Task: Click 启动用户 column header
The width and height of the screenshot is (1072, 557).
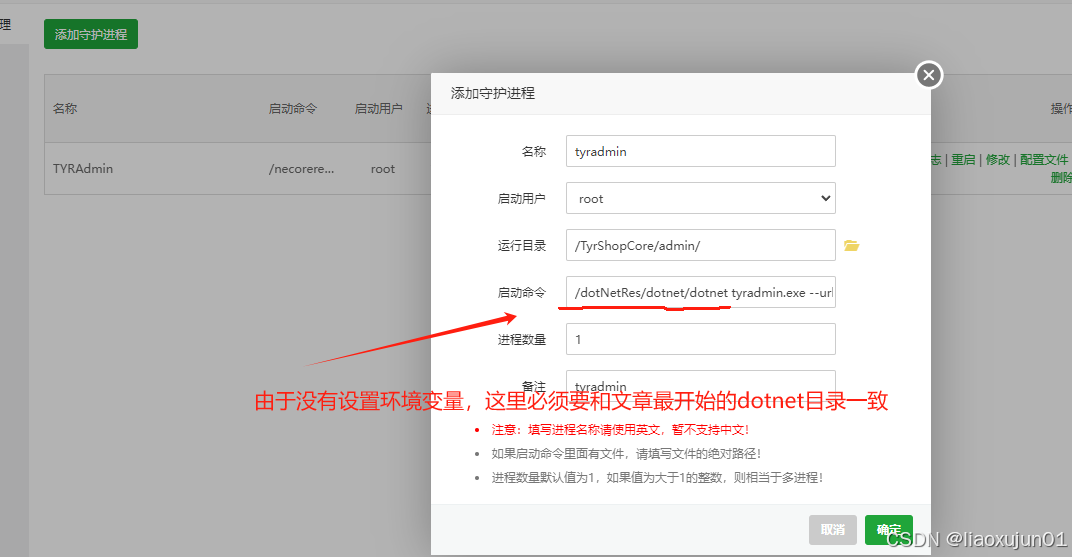Action: [x=378, y=109]
